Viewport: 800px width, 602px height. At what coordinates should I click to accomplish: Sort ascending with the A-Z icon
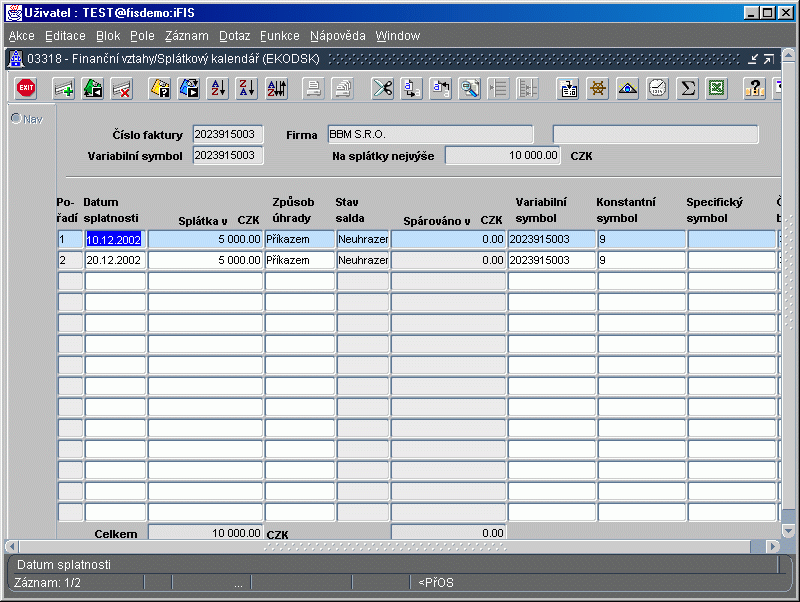pos(218,88)
